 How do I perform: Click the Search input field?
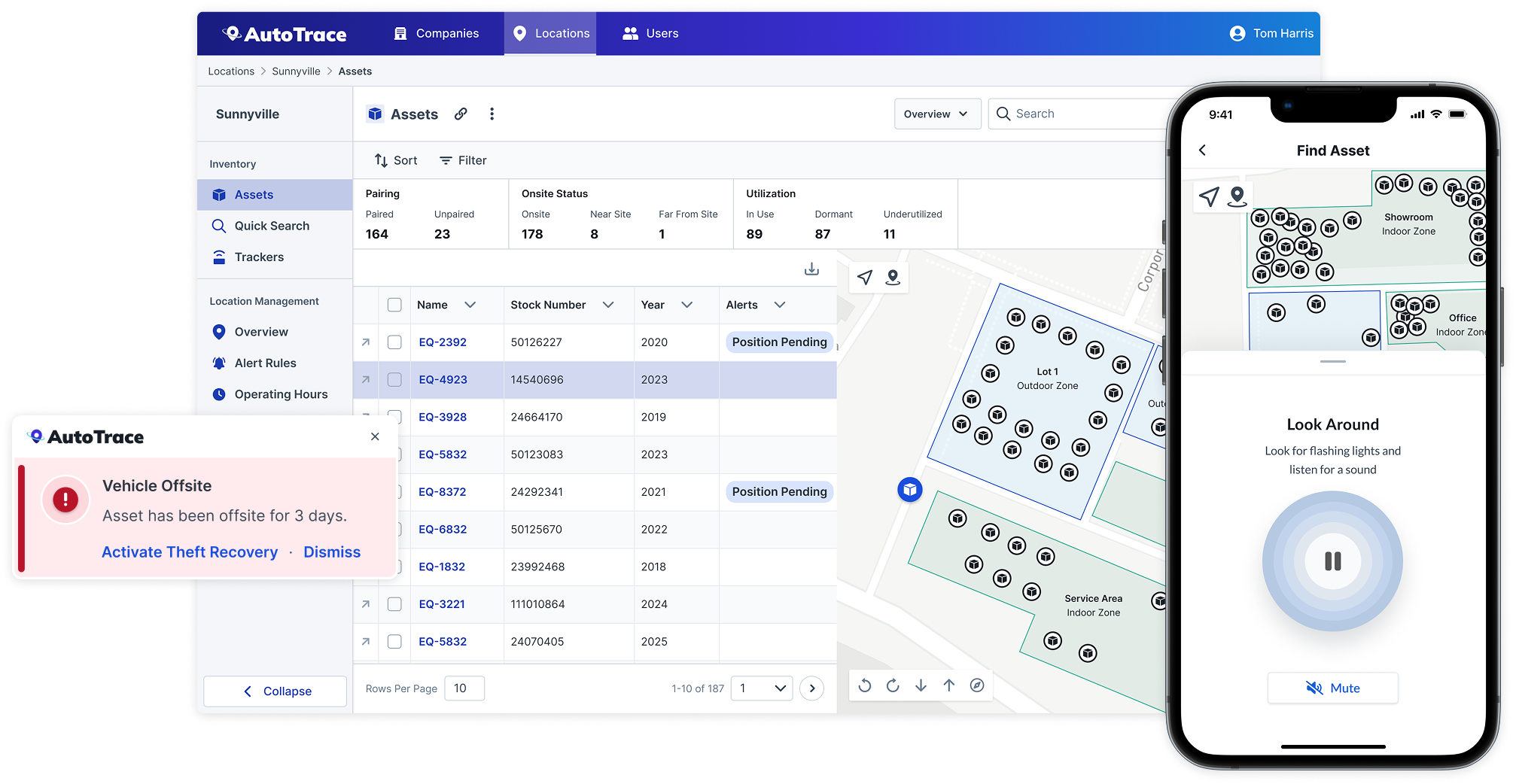(1078, 114)
